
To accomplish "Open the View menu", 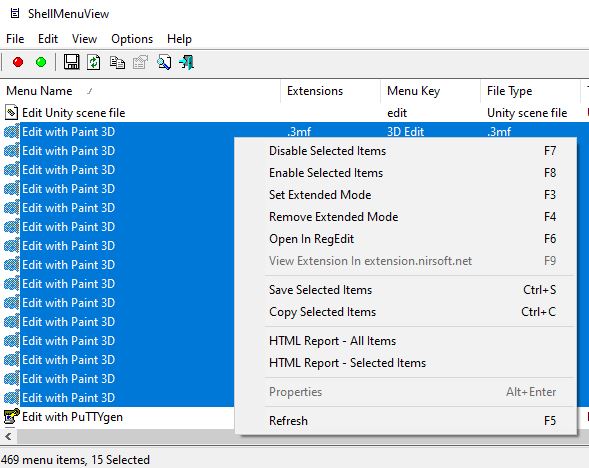I will (x=85, y=39).
